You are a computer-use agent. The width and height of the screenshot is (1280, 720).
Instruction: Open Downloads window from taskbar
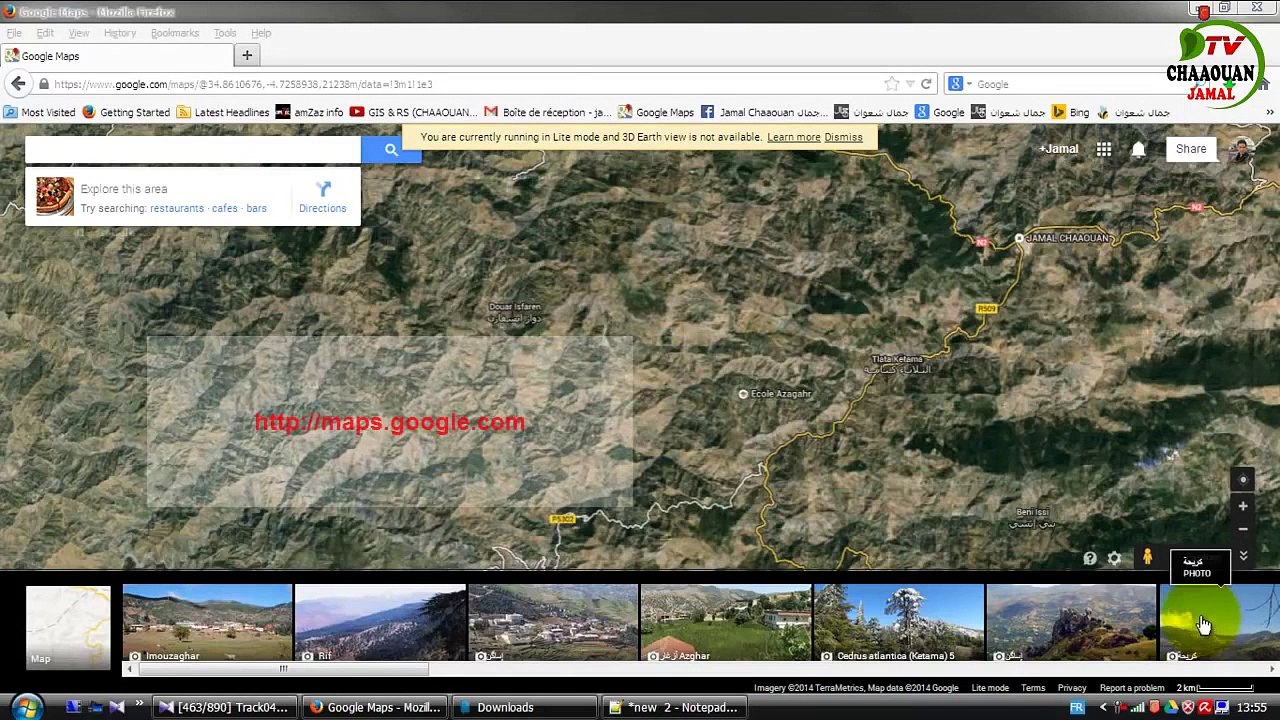coord(505,707)
